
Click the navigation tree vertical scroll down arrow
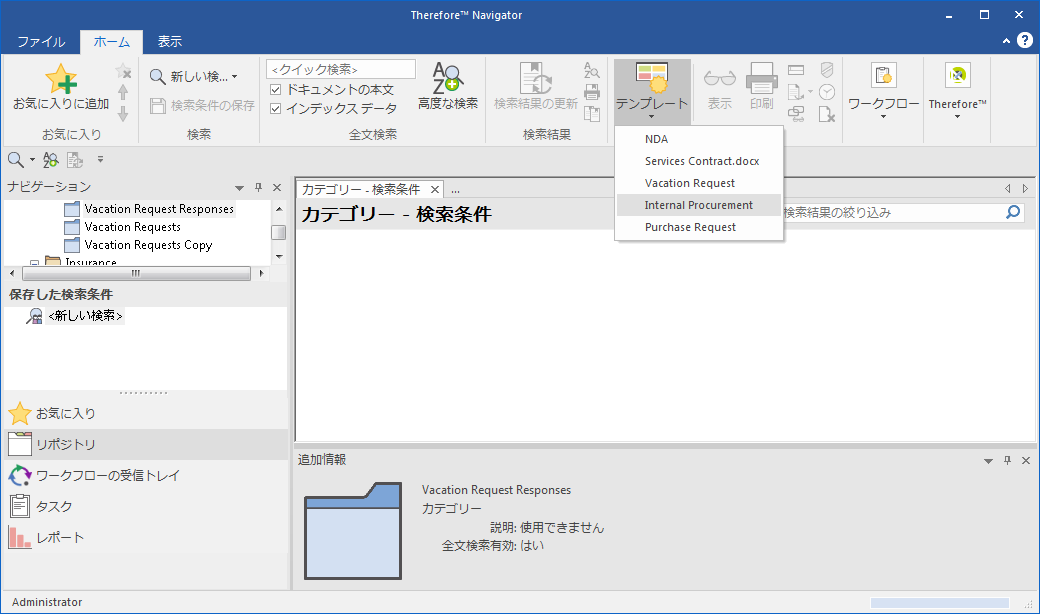tap(279, 257)
